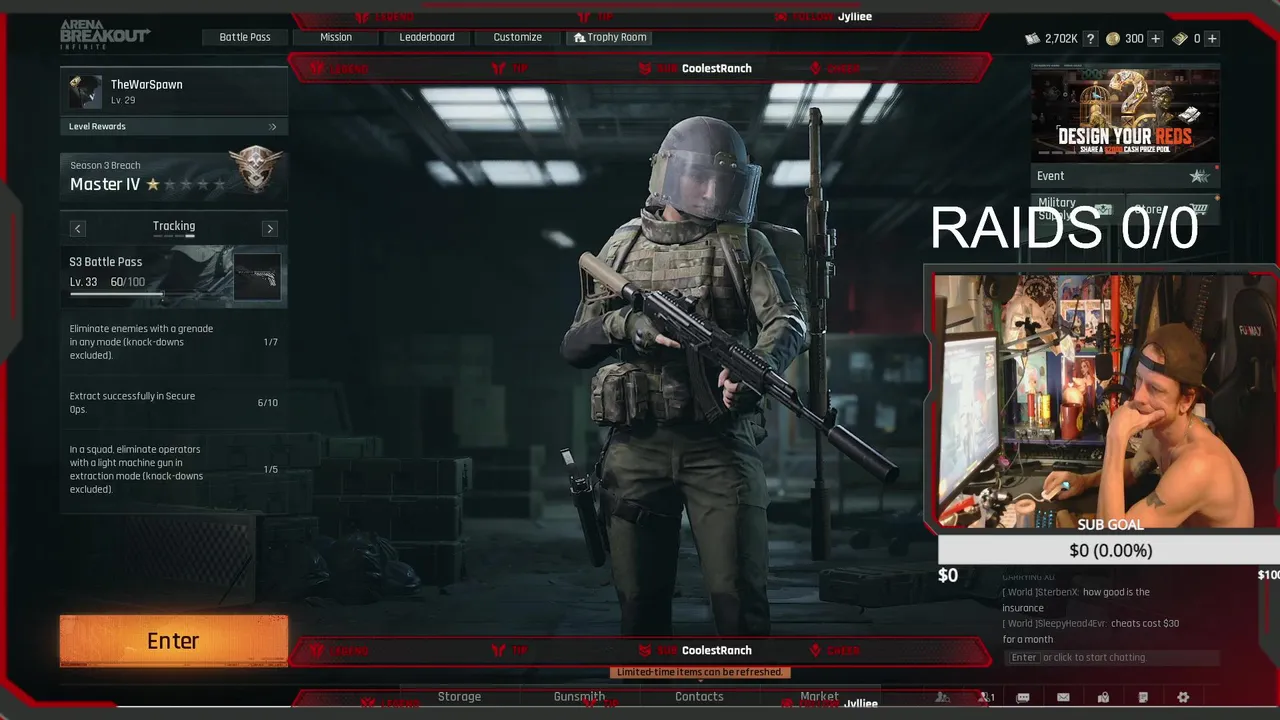Add bonds with plus button beside 0
1280x720 pixels.
click(1212, 38)
